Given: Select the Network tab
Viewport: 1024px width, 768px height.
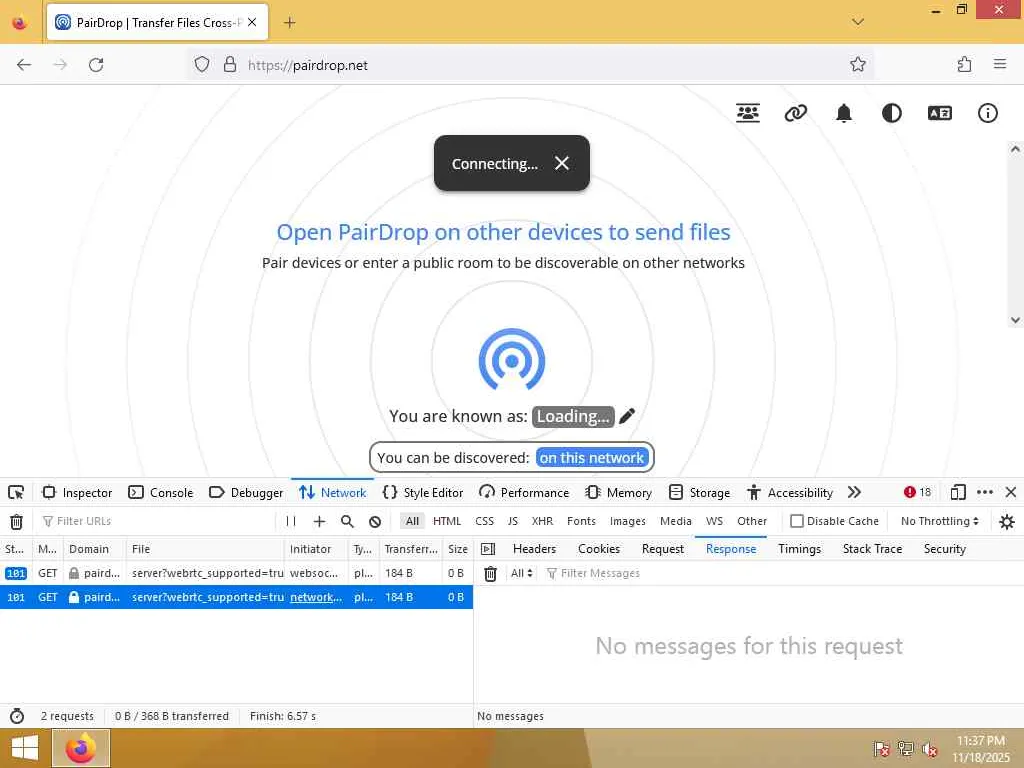Looking at the screenshot, I should [332, 492].
